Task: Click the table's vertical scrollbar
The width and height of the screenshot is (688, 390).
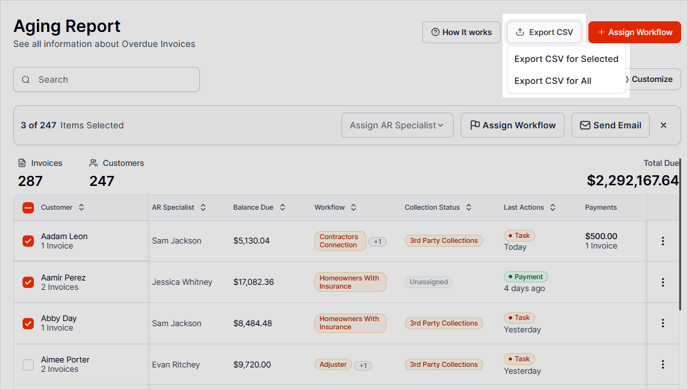Action: pos(680,233)
